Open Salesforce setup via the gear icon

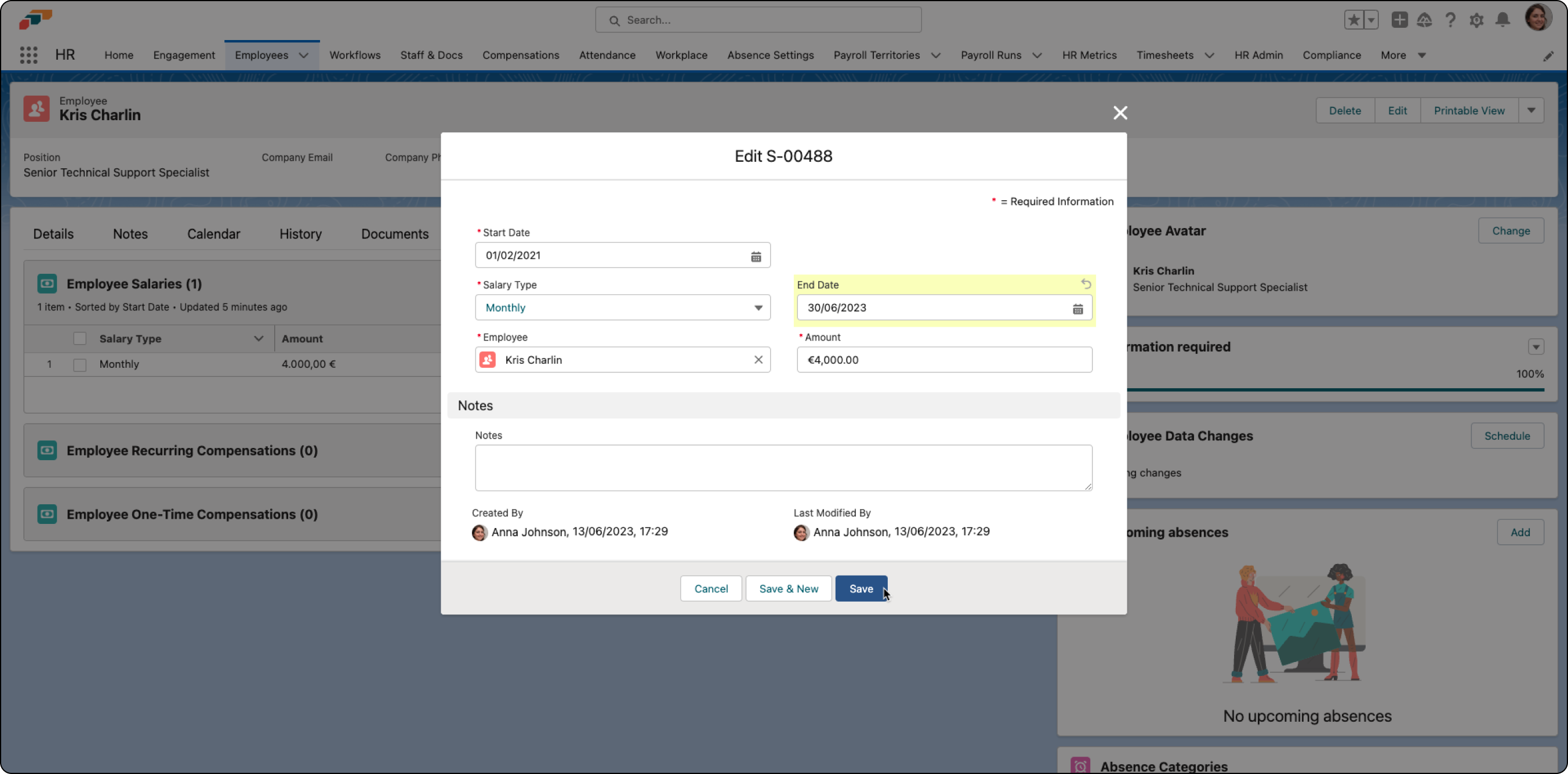point(1476,20)
